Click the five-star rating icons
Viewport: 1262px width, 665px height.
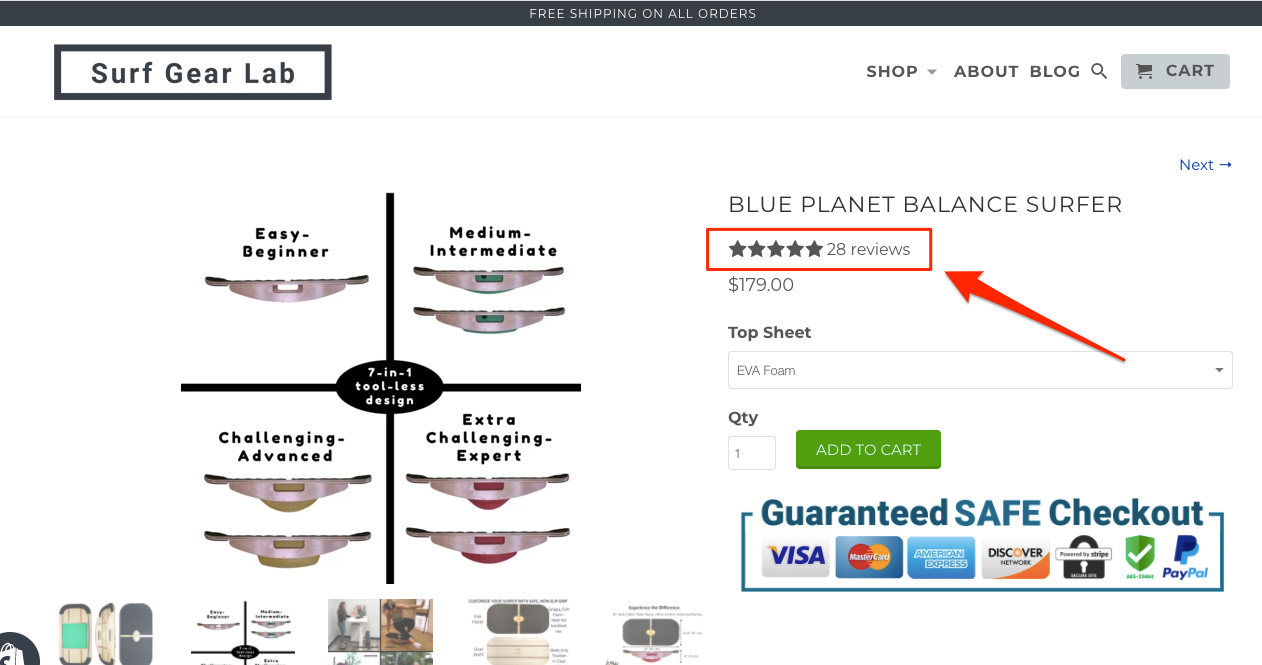[x=775, y=249]
